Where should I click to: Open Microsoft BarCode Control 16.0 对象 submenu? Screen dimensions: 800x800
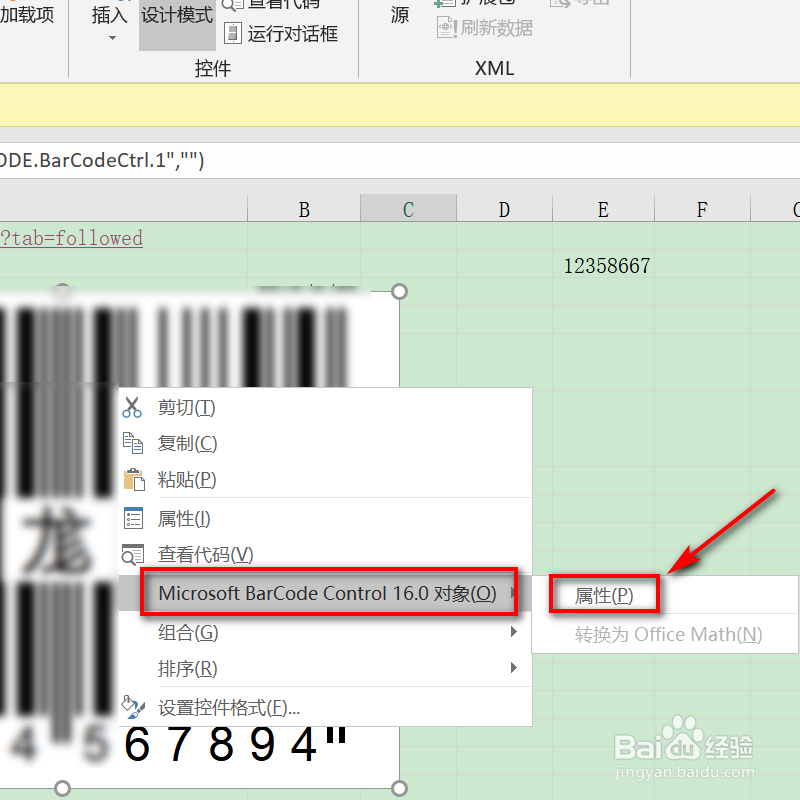327,593
